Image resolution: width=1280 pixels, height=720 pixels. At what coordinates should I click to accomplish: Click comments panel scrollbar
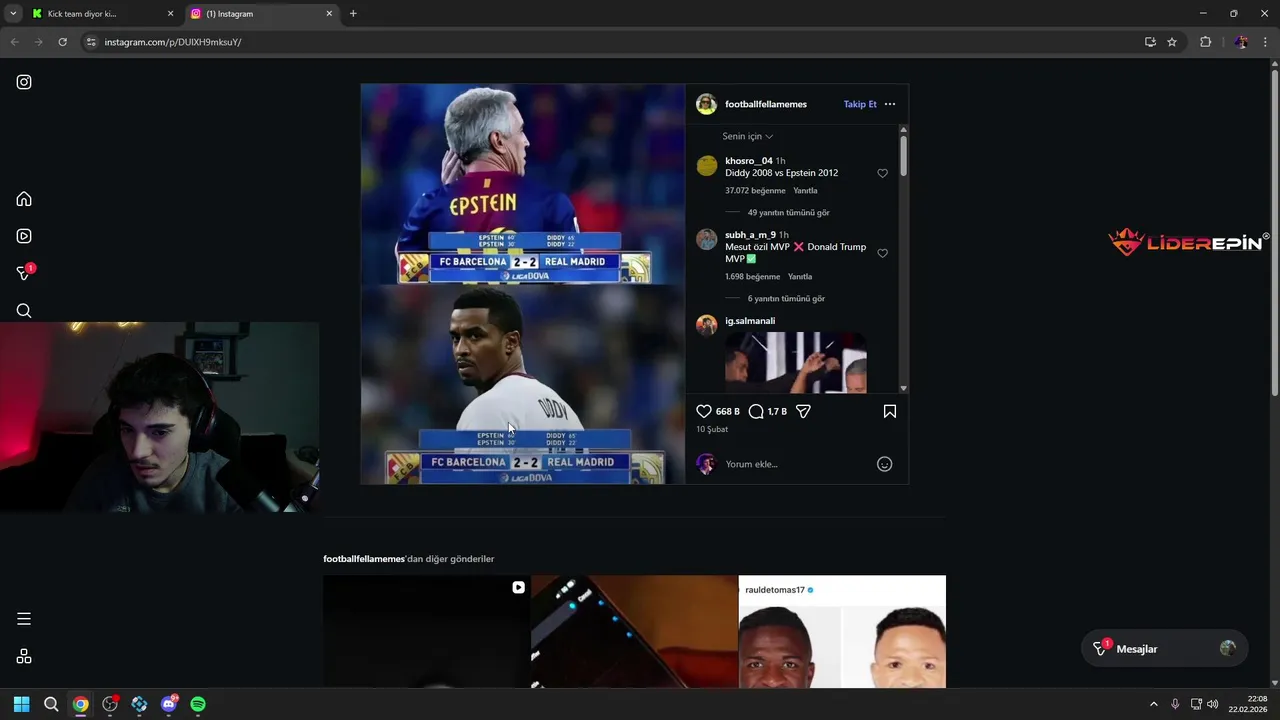pos(904,157)
